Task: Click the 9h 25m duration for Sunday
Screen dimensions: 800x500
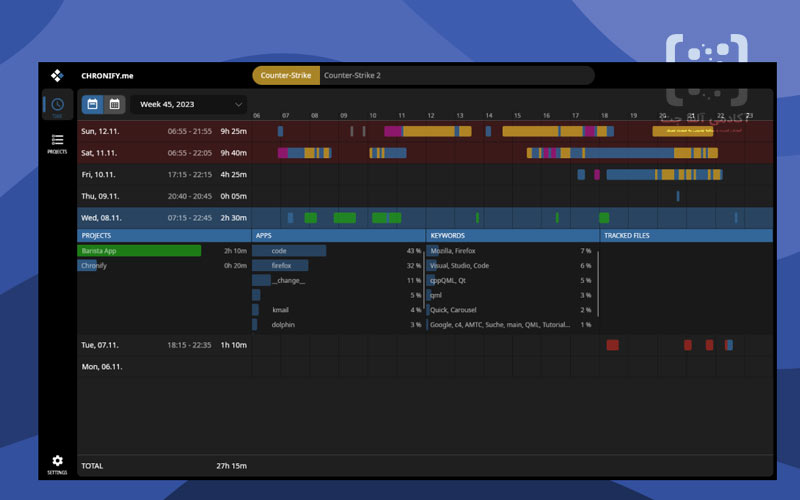Action: pyautogui.click(x=234, y=131)
